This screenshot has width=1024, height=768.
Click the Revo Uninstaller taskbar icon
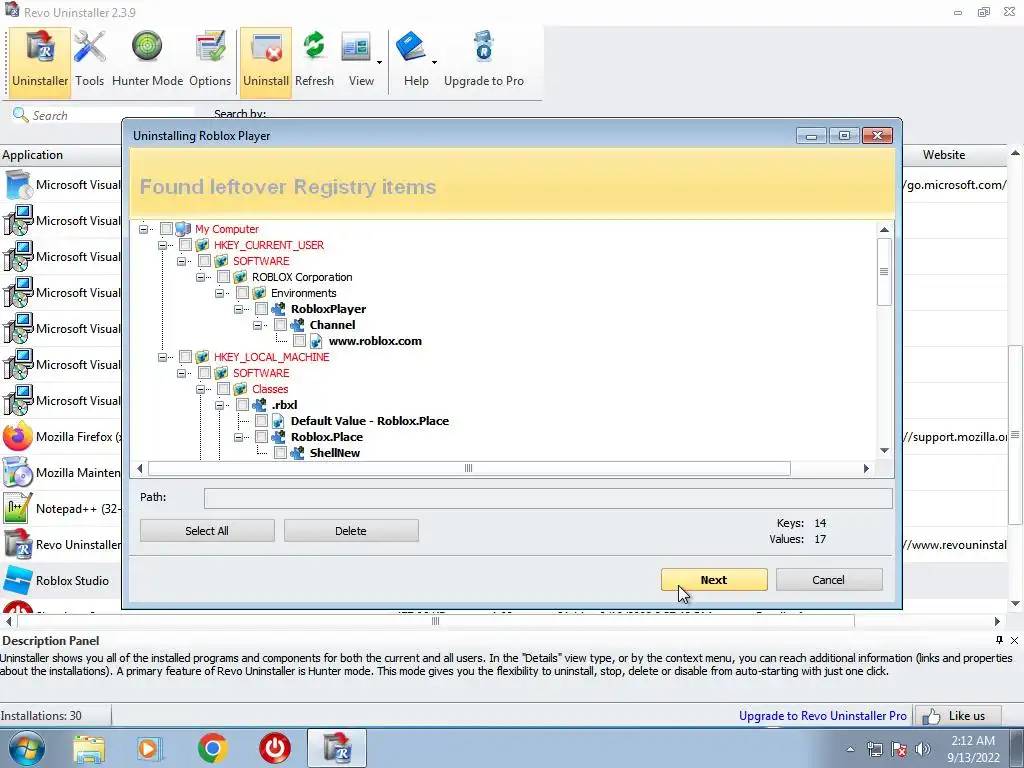click(x=337, y=748)
